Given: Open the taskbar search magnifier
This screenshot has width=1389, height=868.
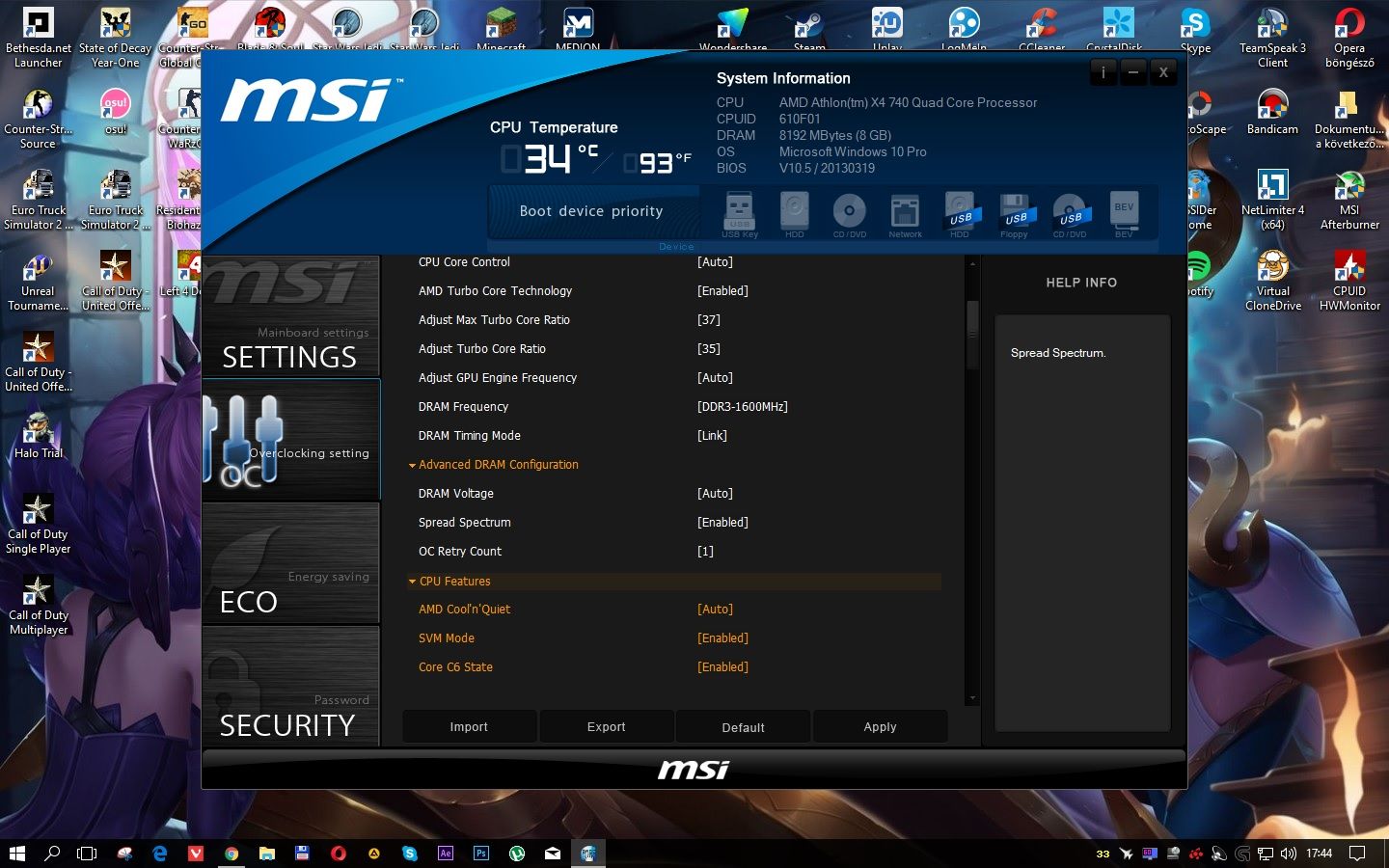Looking at the screenshot, I should (x=52, y=853).
